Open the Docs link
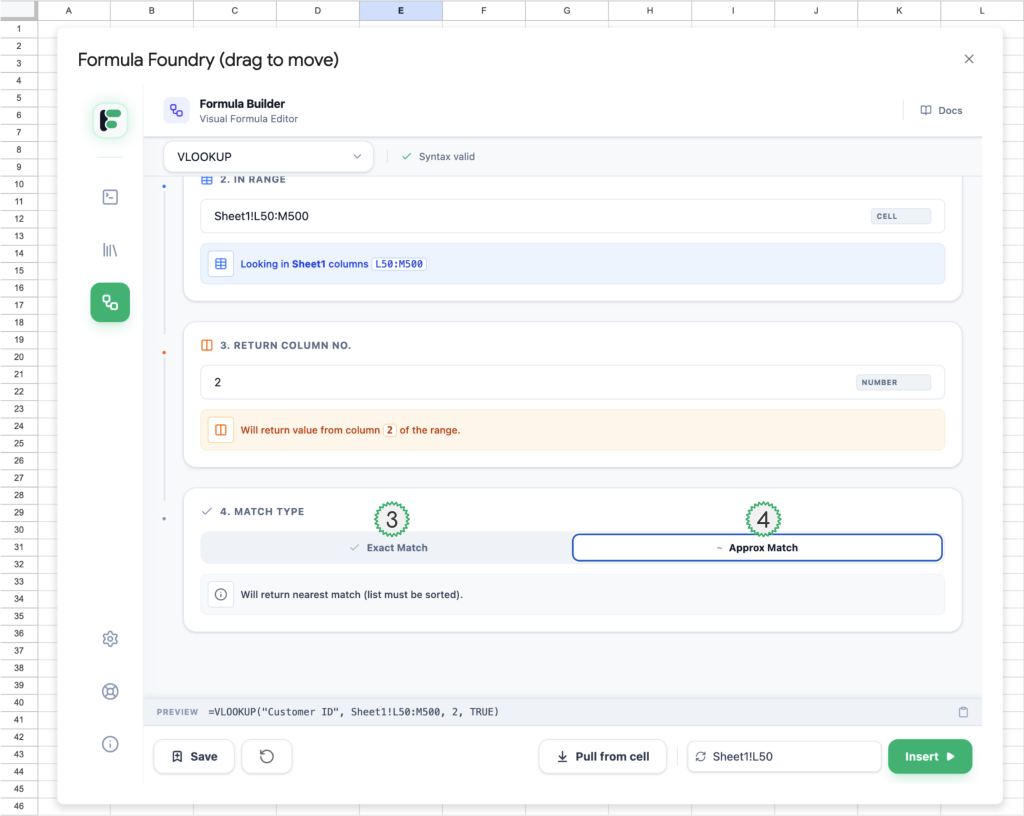This screenshot has height=816, width=1024. [941, 110]
